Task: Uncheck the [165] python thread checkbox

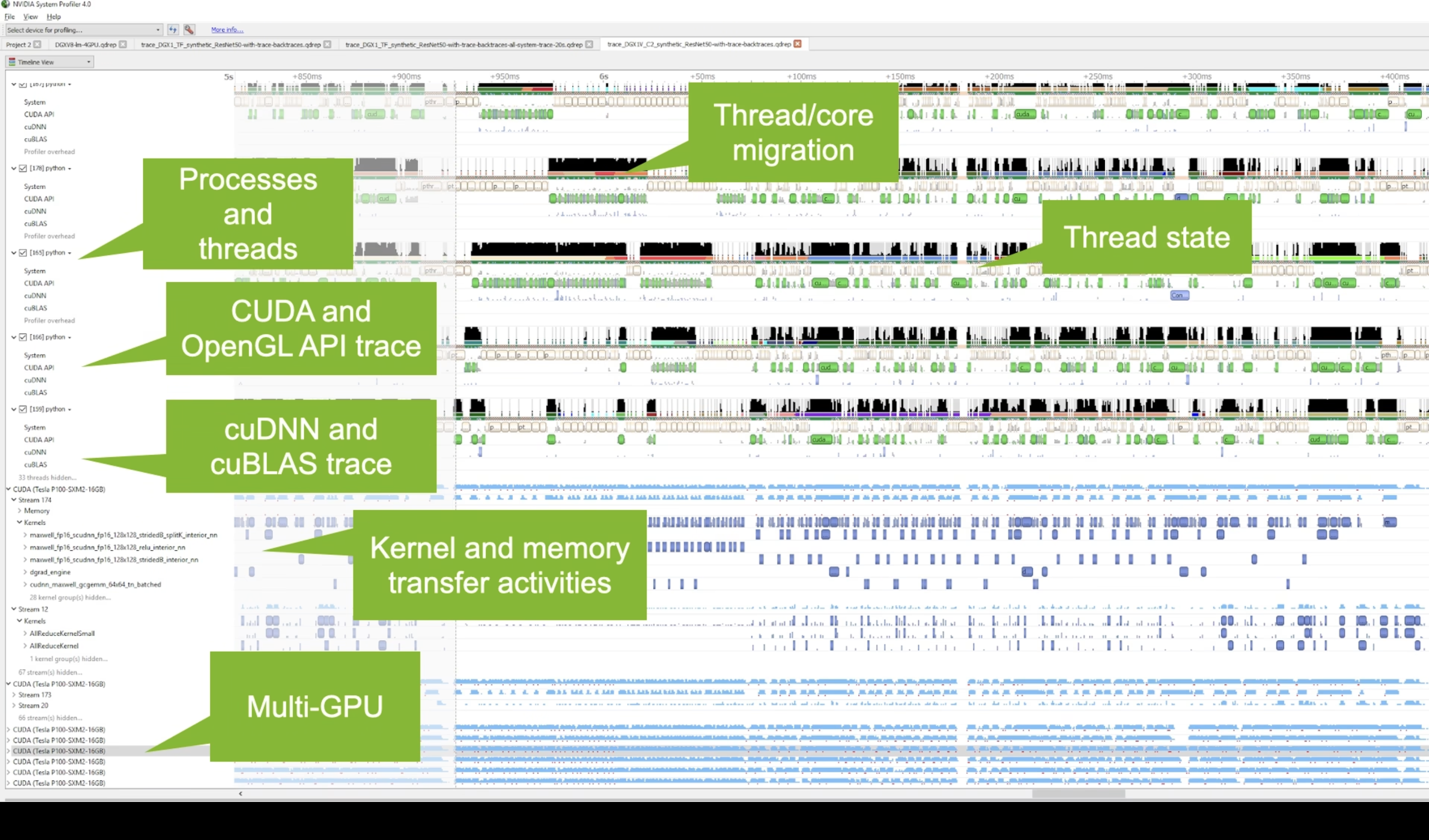Action: point(23,253)
